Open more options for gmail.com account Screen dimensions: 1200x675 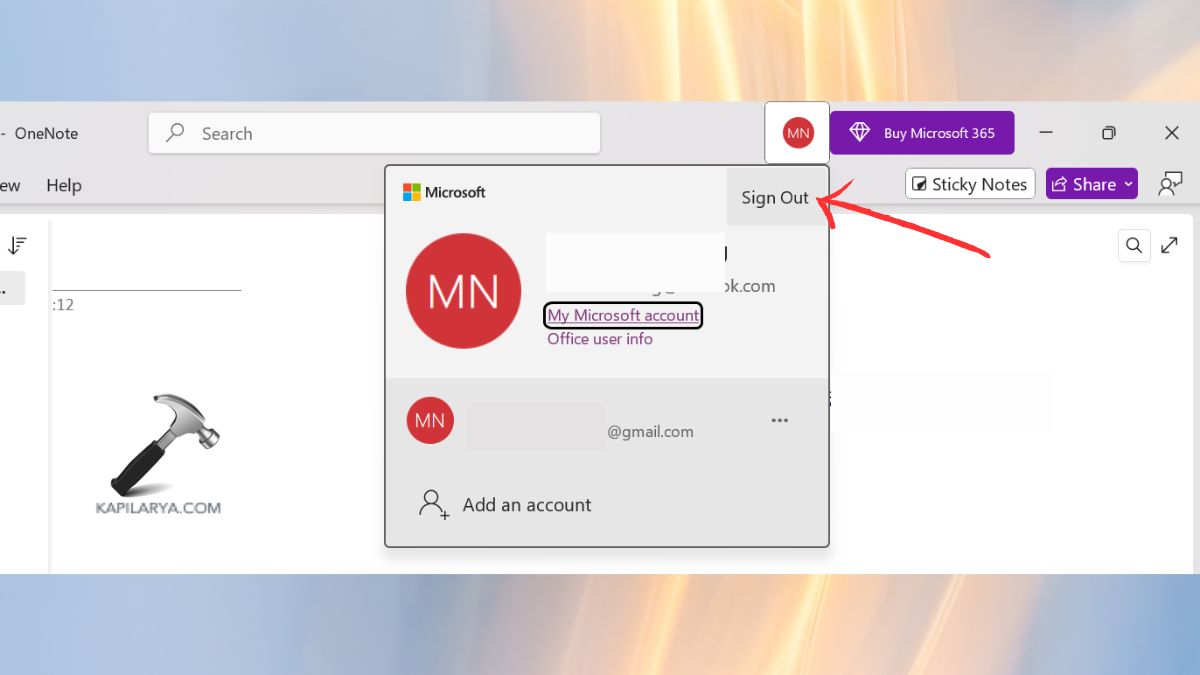[780, 421]
